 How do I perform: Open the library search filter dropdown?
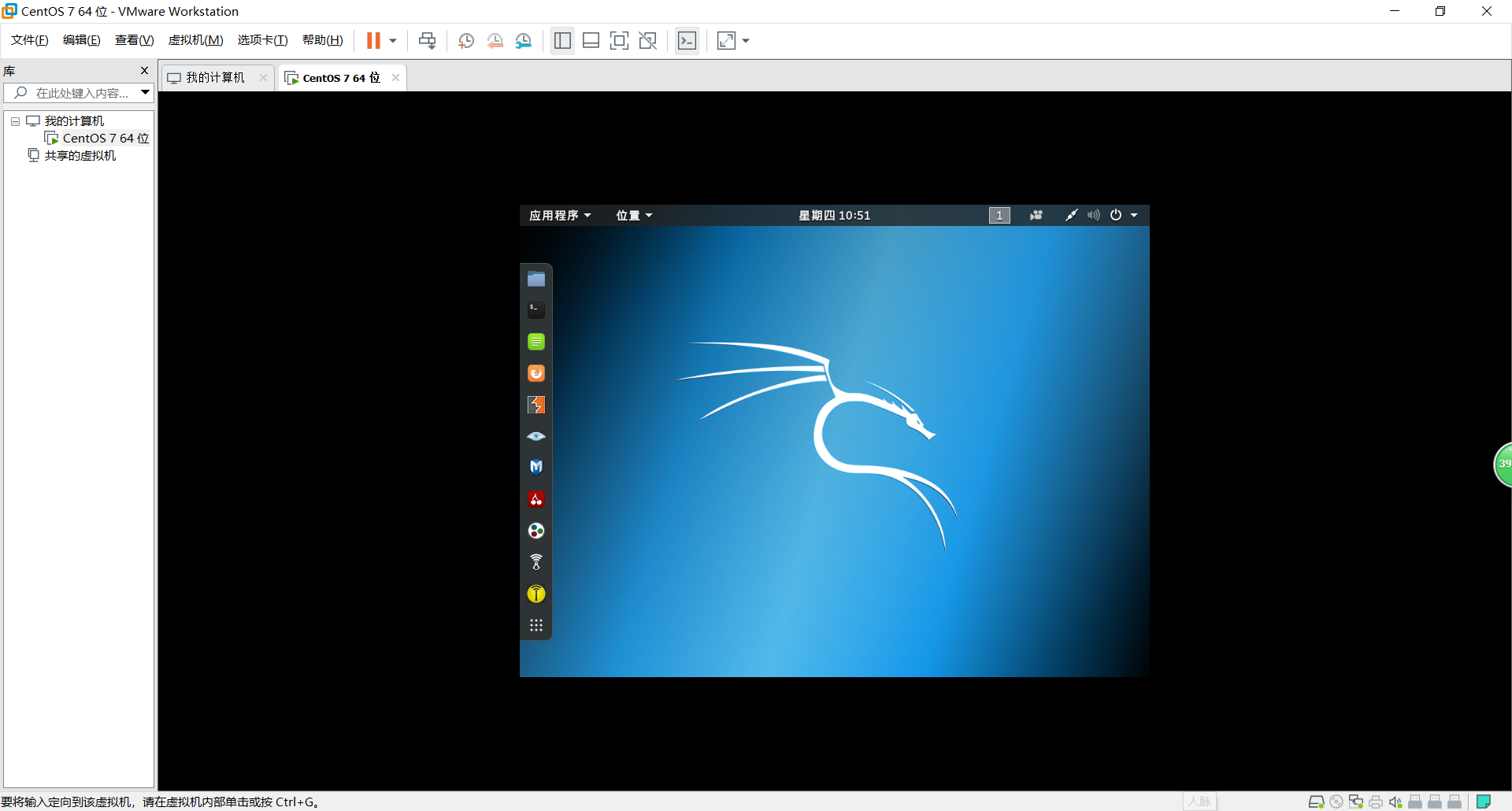146,93
